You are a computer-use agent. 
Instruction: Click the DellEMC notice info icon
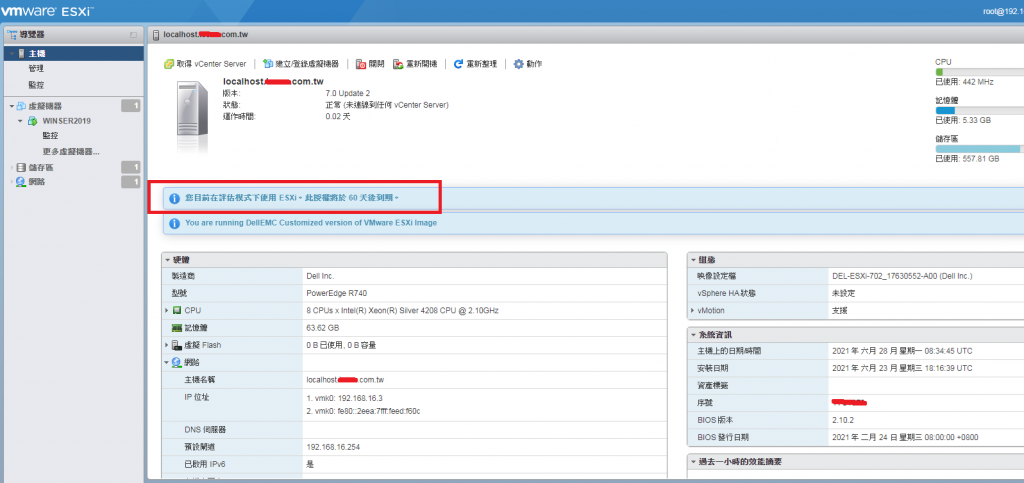(x=174, y=223)
